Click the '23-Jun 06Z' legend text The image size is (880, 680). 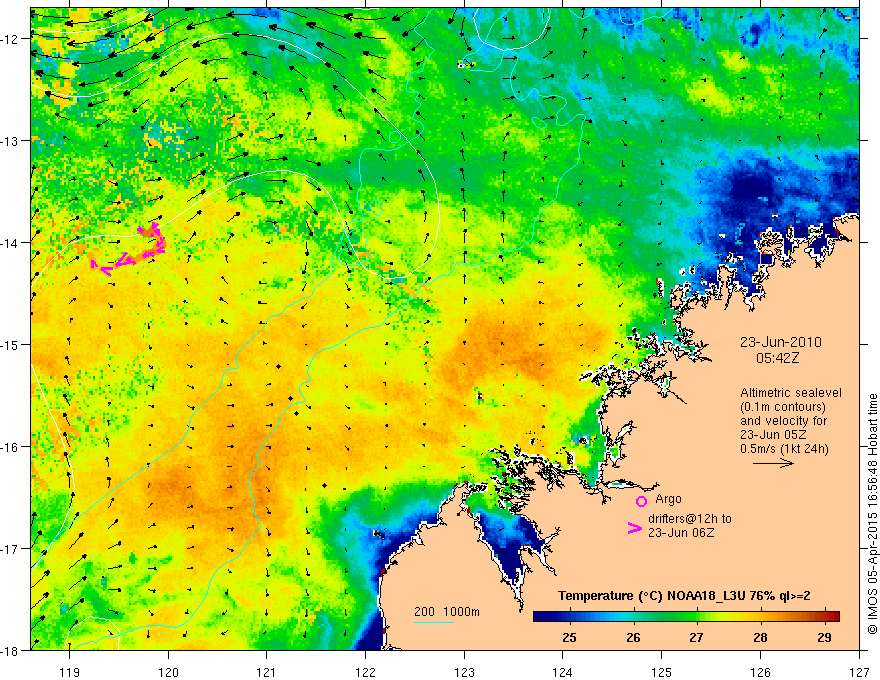point(681,532)
